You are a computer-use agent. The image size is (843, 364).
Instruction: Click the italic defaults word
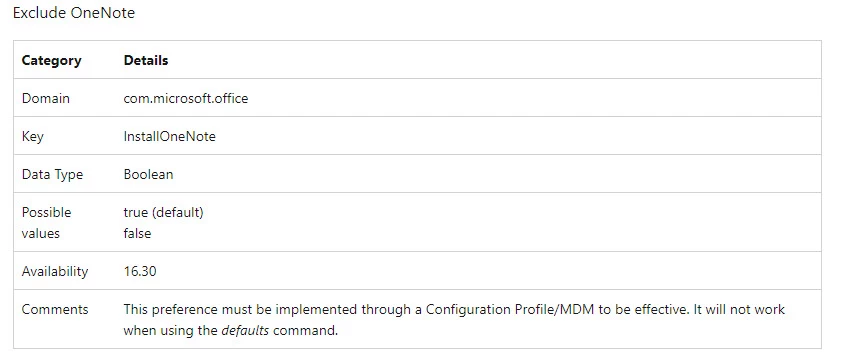(x=245, y=331)
